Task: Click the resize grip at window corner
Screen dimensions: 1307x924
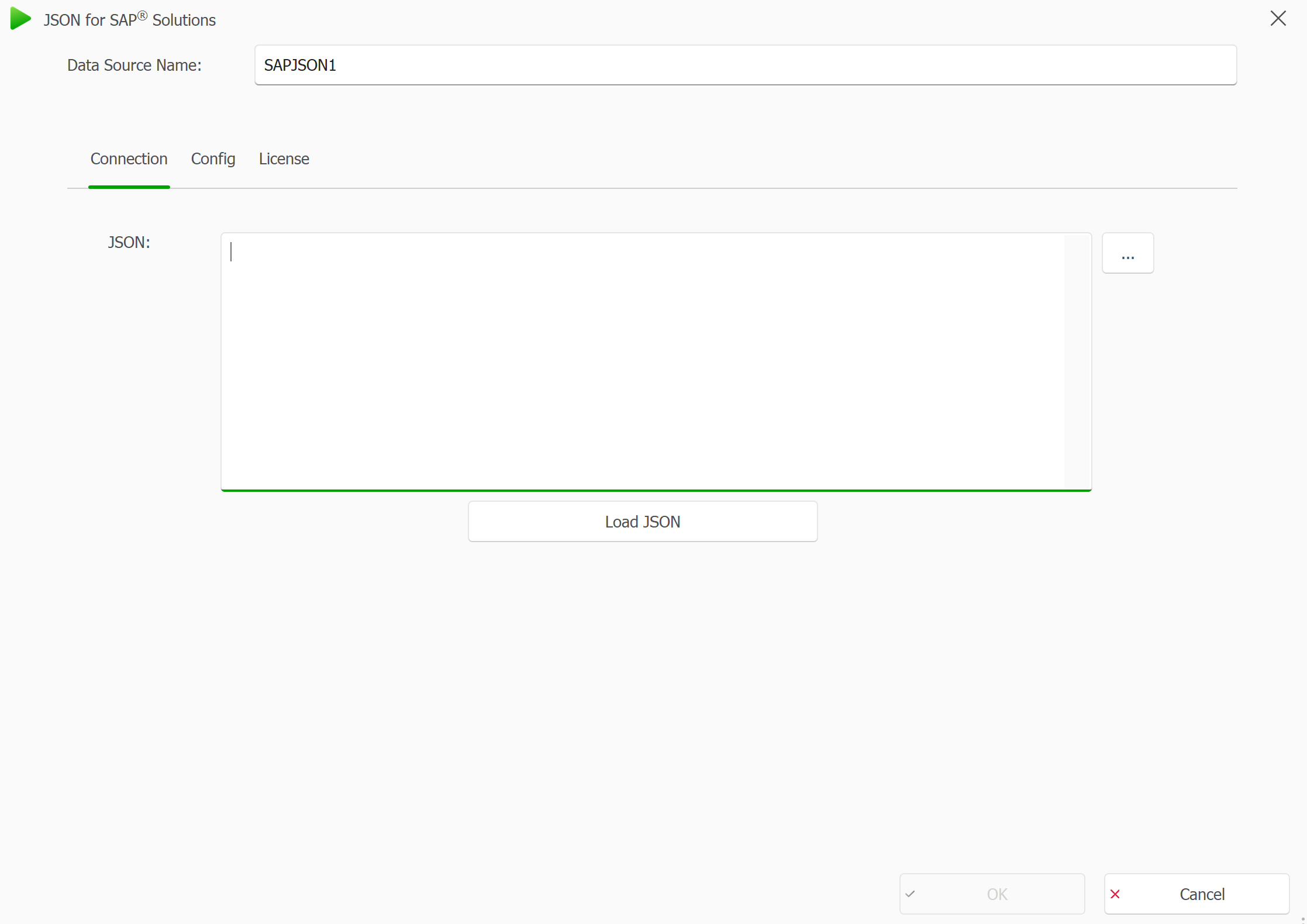Action: 1302,919
